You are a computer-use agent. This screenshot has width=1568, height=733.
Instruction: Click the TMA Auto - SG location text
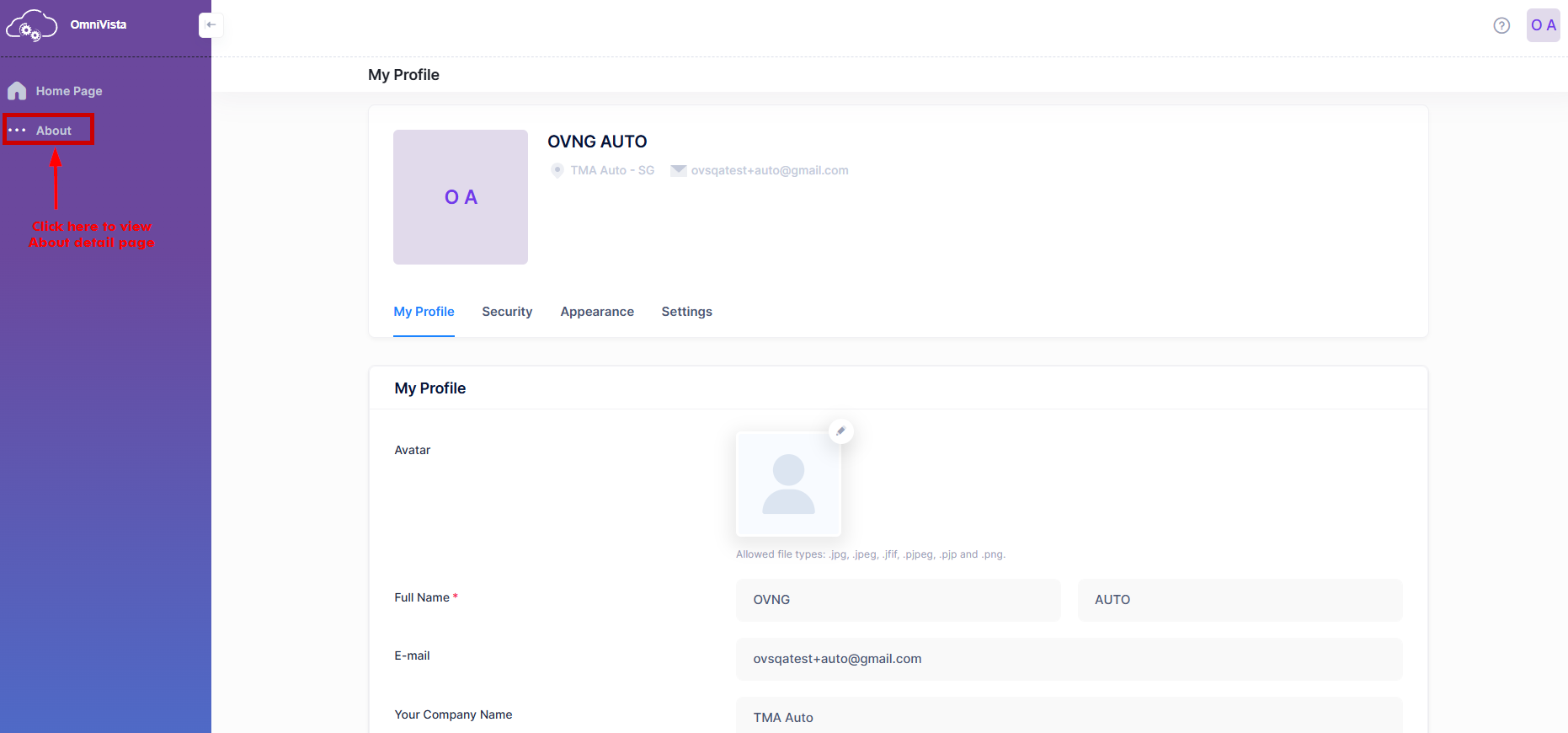(612, 170)
